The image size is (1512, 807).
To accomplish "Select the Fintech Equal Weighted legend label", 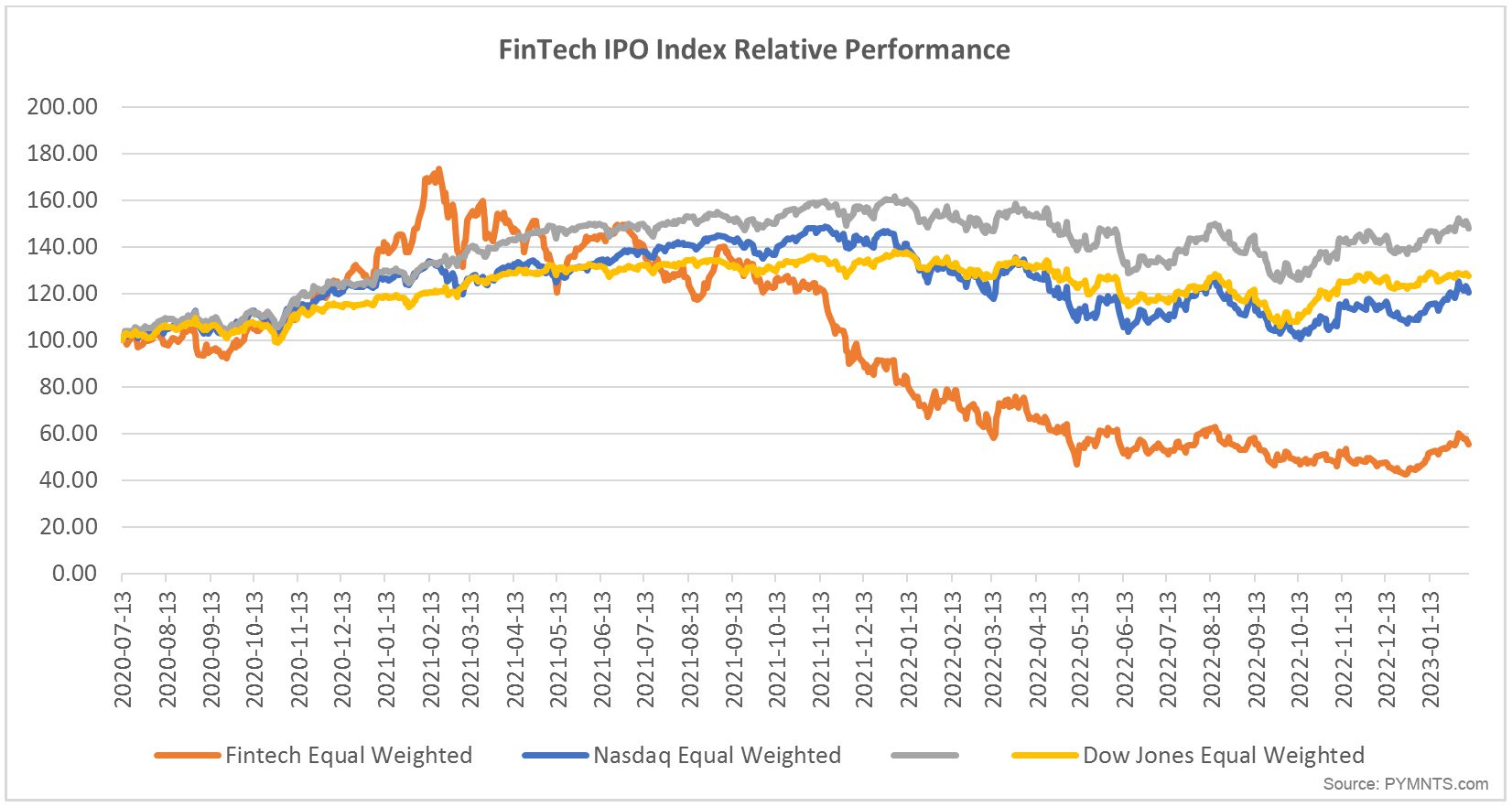I will [349, 756].
